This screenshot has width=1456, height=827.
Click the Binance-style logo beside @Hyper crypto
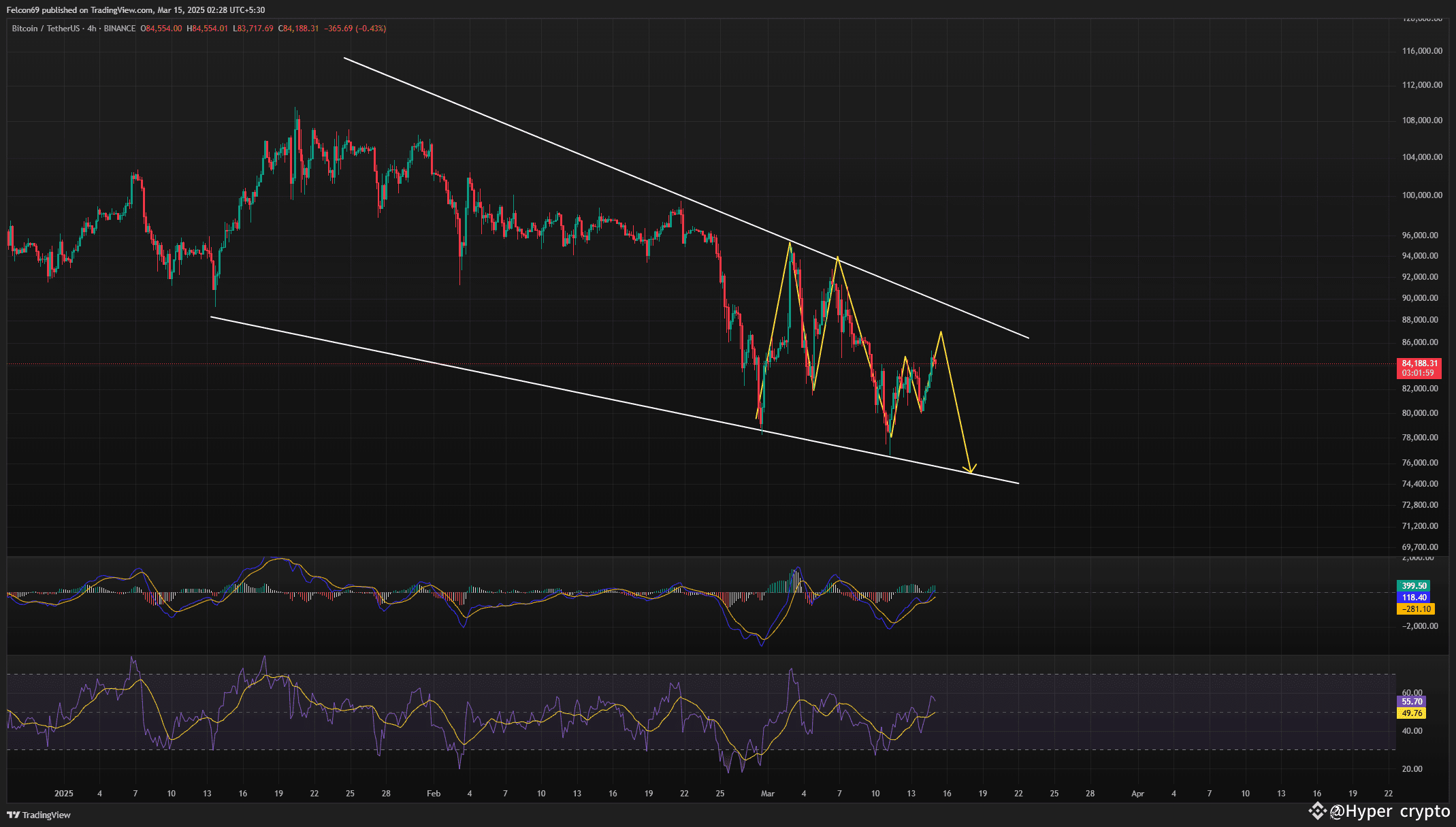click(1317, 811)
